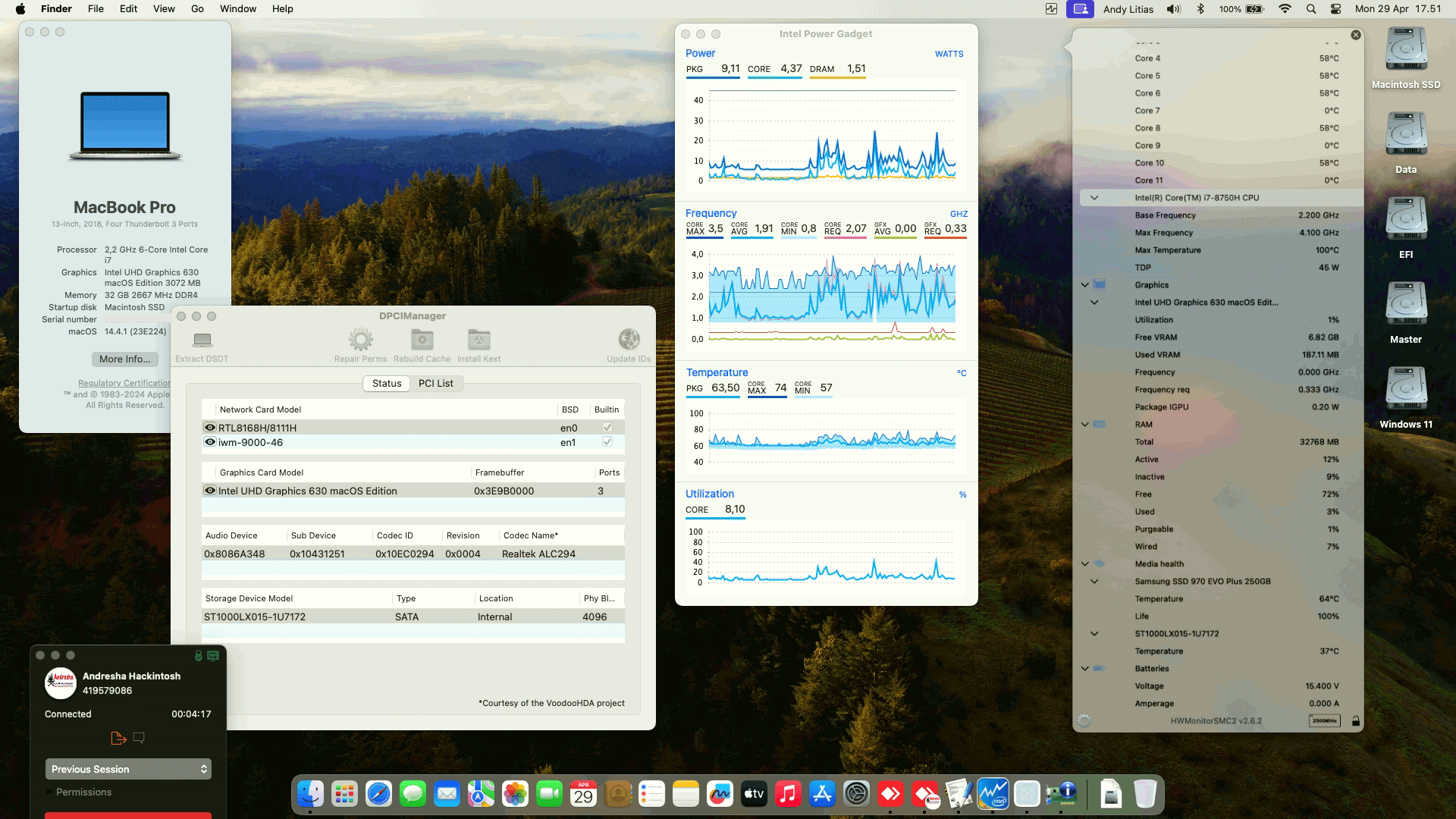Launch Intel Power Gadget from the Dock
The image size is (1456, 819).
pyautogui.click(x=994, y=794)
